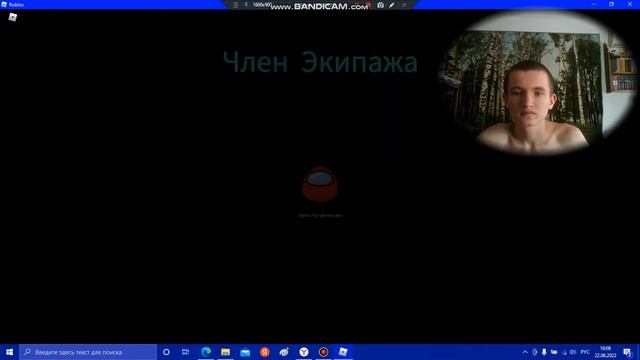The image size is (640, 360).
Task: Click the 'Член Экипажа' heading text
Action: click(x=320, y=62)
